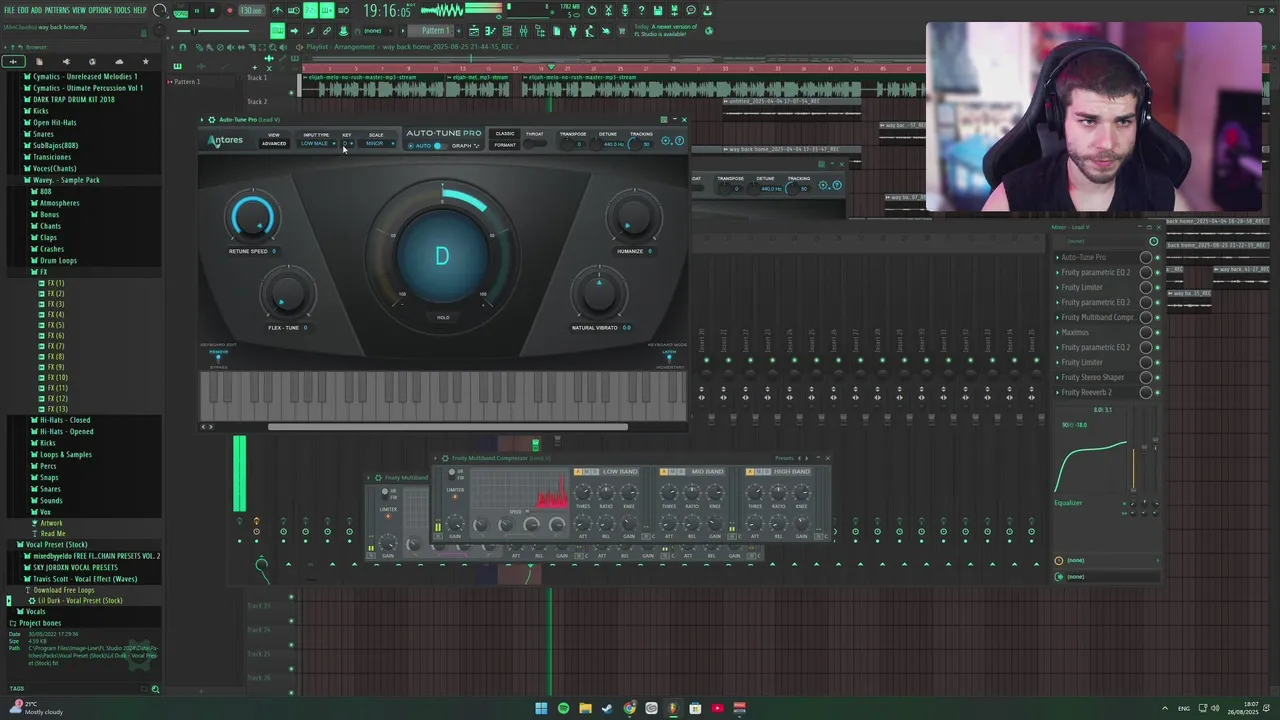Open Windows Start button on the taskbar
Screen dimensions: 1280x720
541,708
